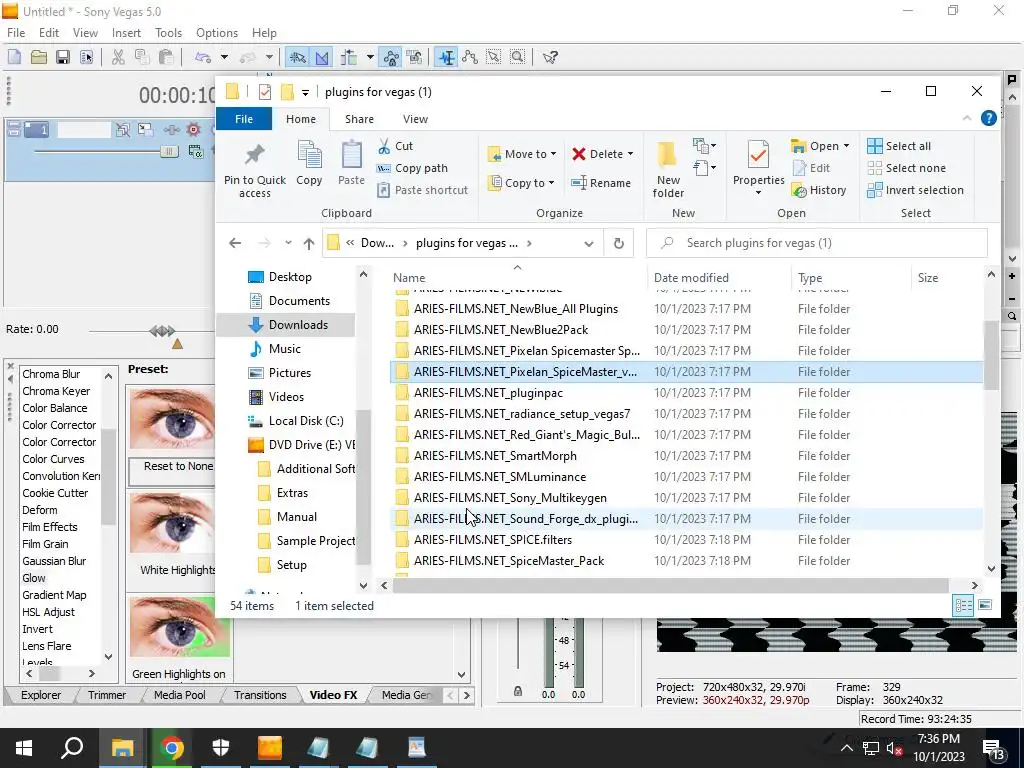The width and height of the screenshot is (1024, 768).
Task: Select the Selection Edit tool in Vegas
Action: [x=494, y=57]
